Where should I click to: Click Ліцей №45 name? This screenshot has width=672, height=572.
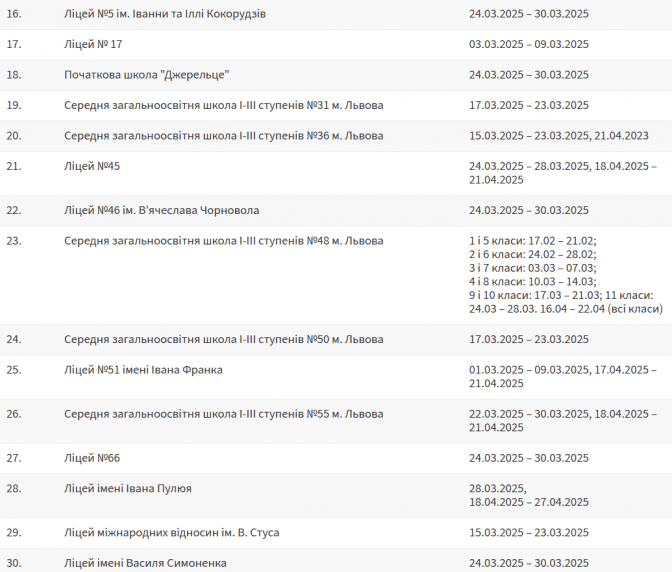(92, 166)
